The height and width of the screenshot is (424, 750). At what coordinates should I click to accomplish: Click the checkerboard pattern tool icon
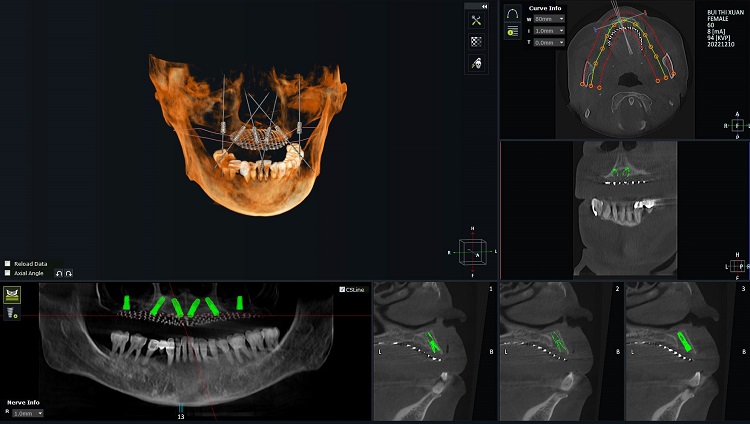tap(476, 42)
